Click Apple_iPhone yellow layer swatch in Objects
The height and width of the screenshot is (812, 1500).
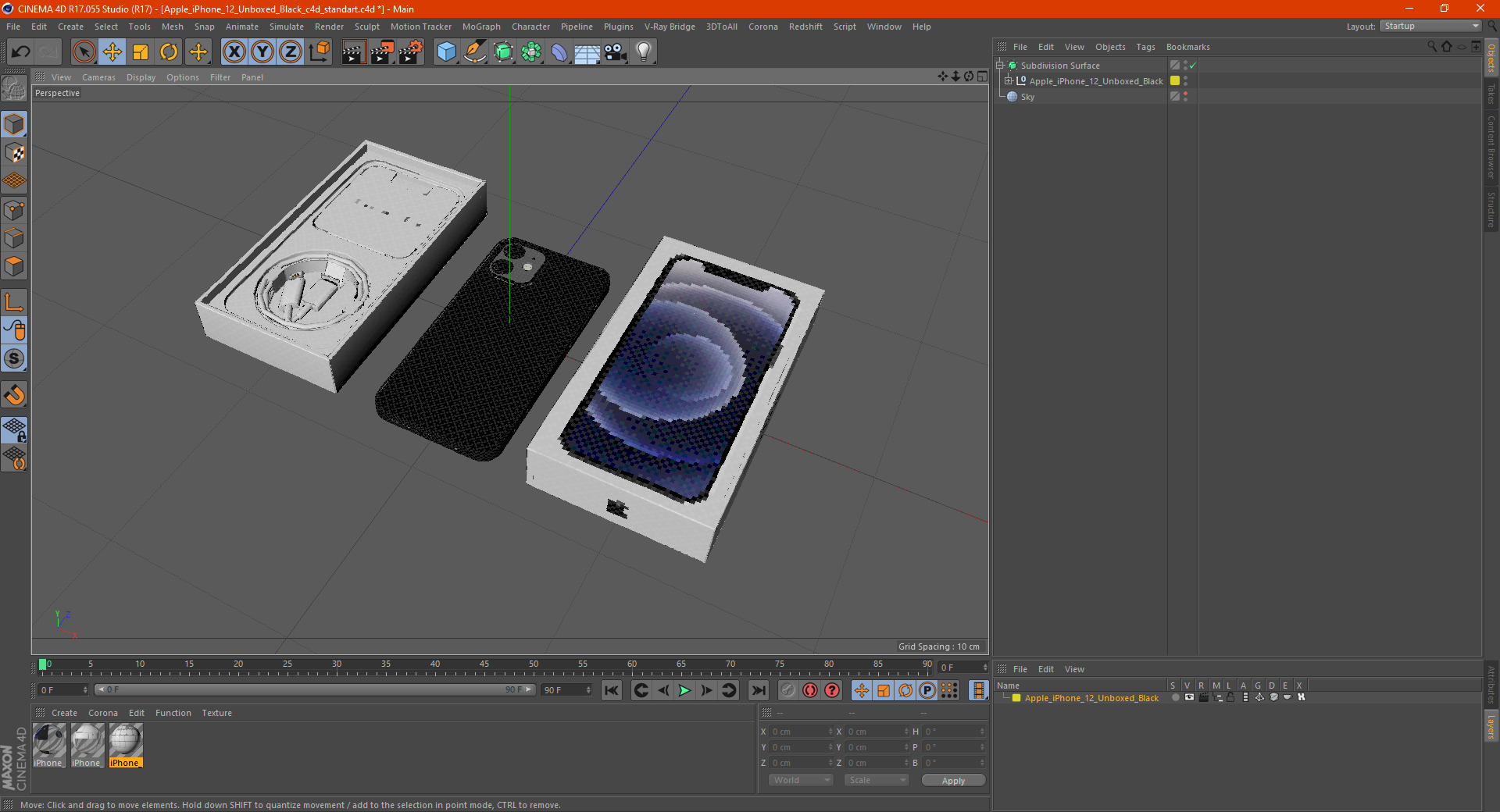pos(1174,81)
